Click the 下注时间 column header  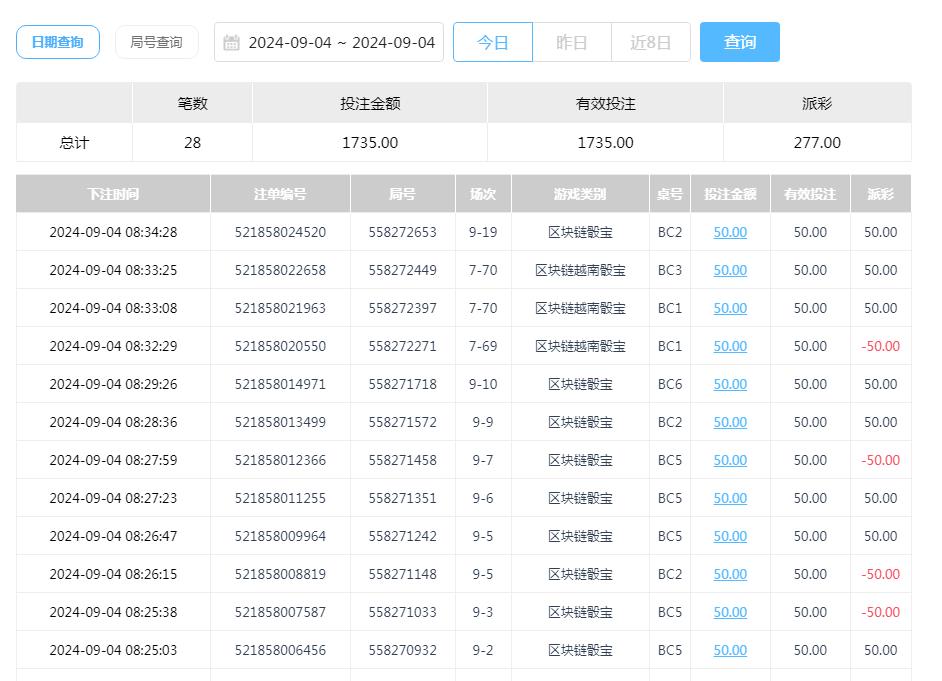pyautogui.click(x=112, y=193)
